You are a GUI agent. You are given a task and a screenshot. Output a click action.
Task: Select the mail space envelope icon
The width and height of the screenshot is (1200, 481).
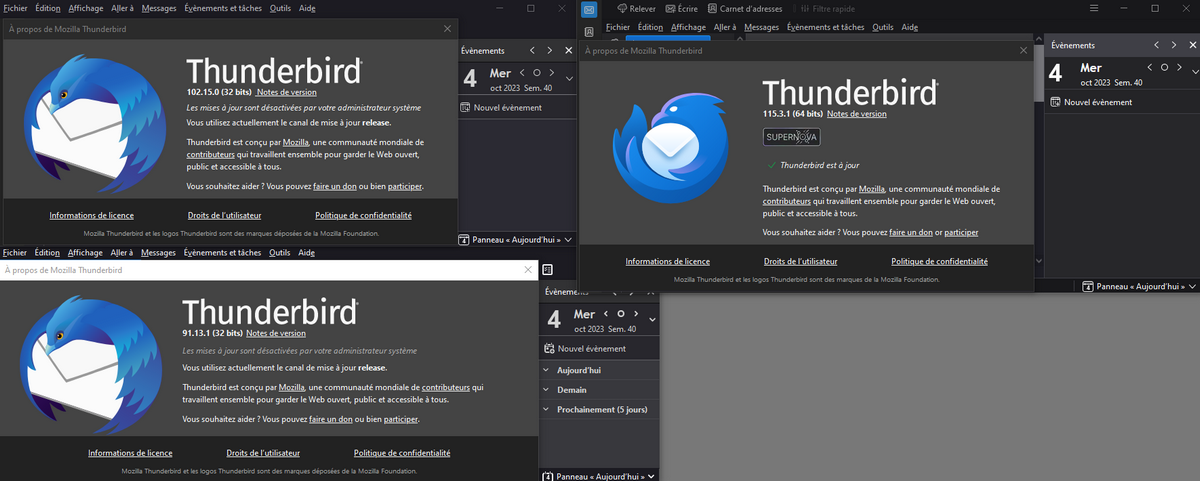(x=590, y=9)
